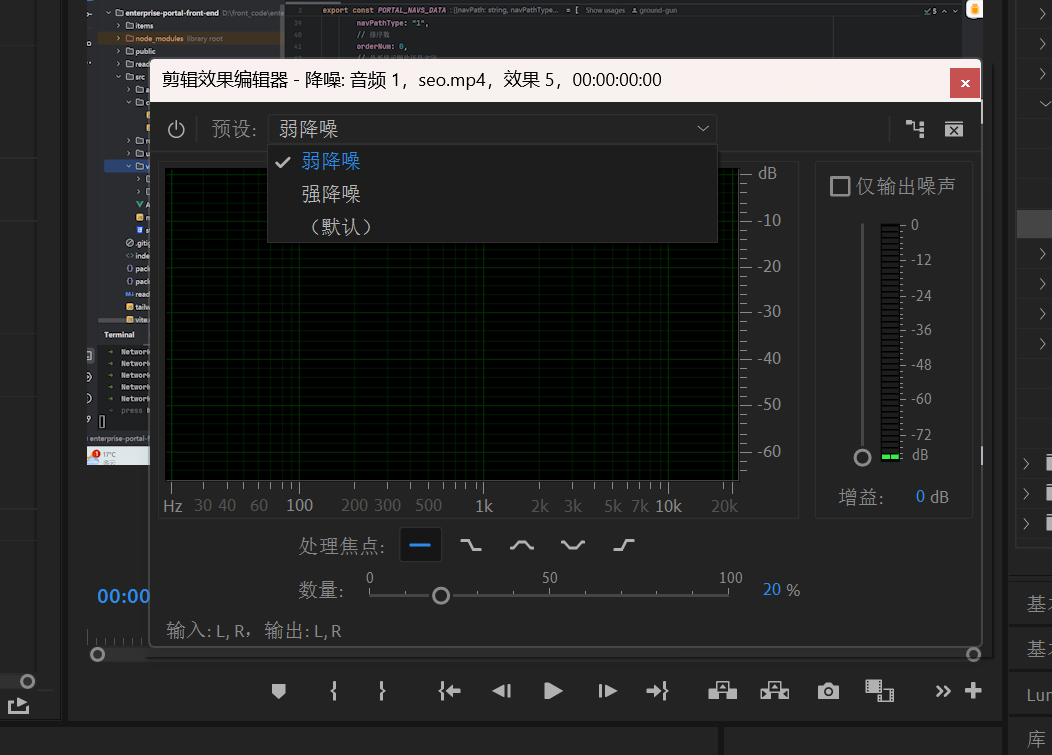Select flat all-frequencies processing focus
The image size is (1052, 755).
tap(420, 545)
